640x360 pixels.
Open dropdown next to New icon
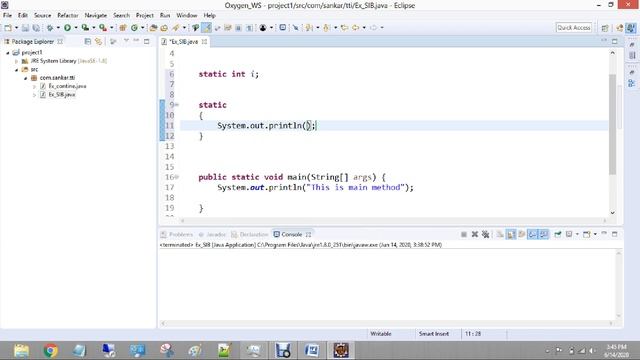16,28
